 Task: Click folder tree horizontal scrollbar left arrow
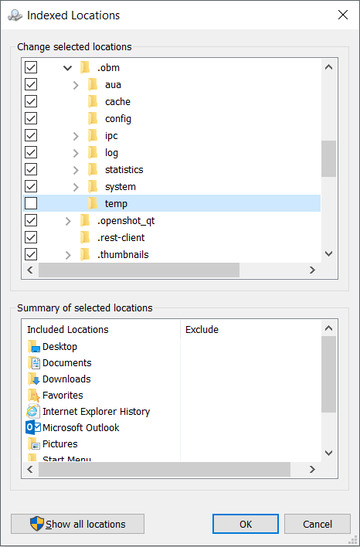click(30, 270)
